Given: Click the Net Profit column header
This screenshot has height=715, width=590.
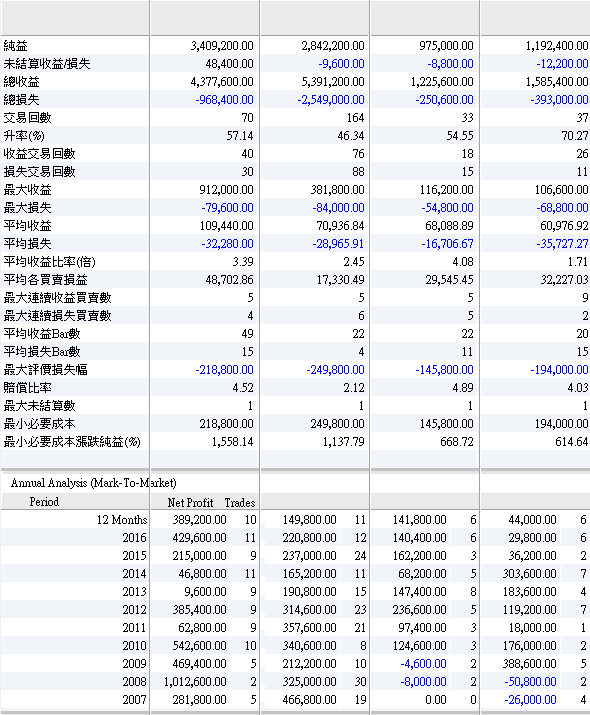Looking at the screenshot, I should tap(190, 503).
